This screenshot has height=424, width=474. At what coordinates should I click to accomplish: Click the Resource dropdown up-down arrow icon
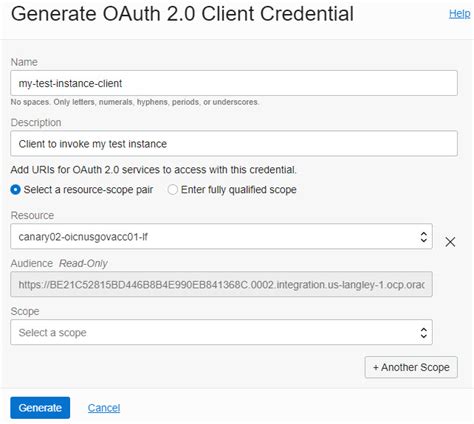pyautogui.click(x=423, y=237)
